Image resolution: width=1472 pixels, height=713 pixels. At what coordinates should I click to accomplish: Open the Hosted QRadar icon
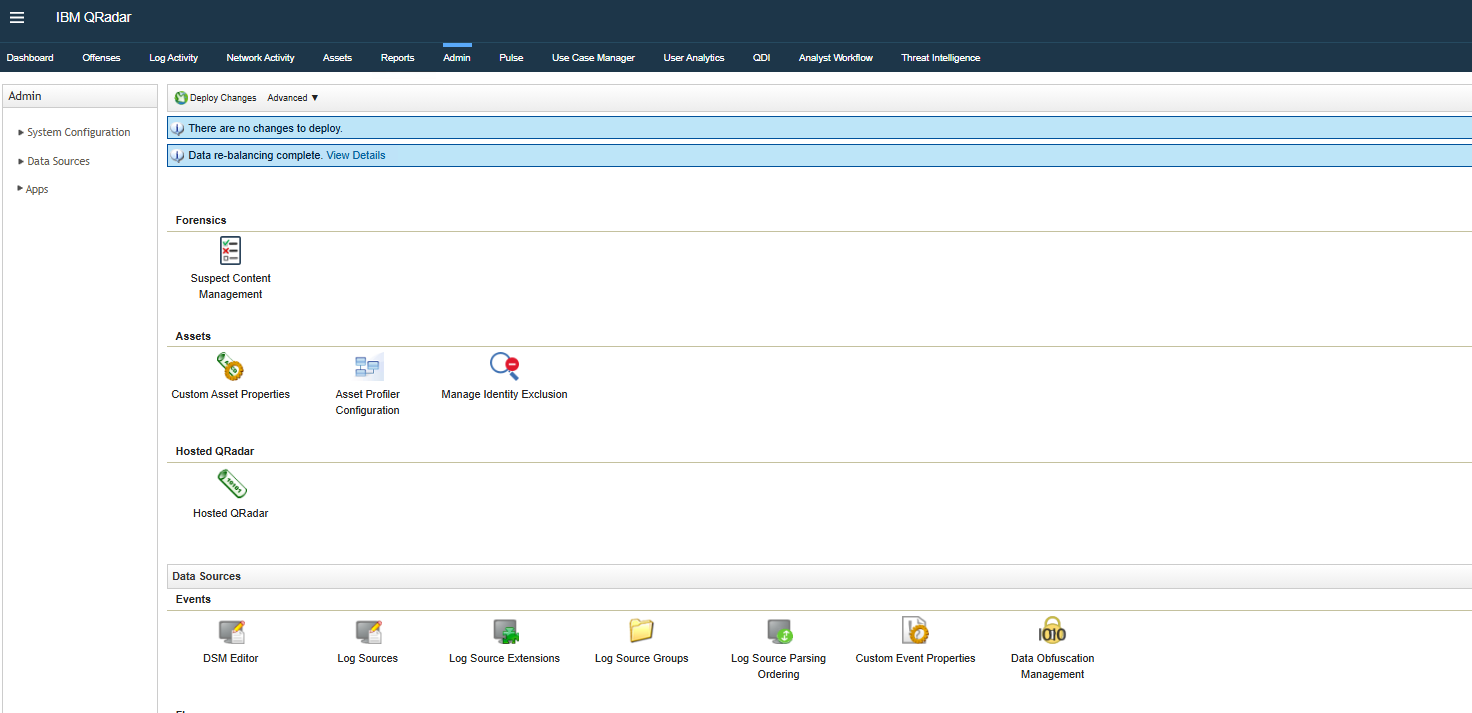click(x=231, y=484)
